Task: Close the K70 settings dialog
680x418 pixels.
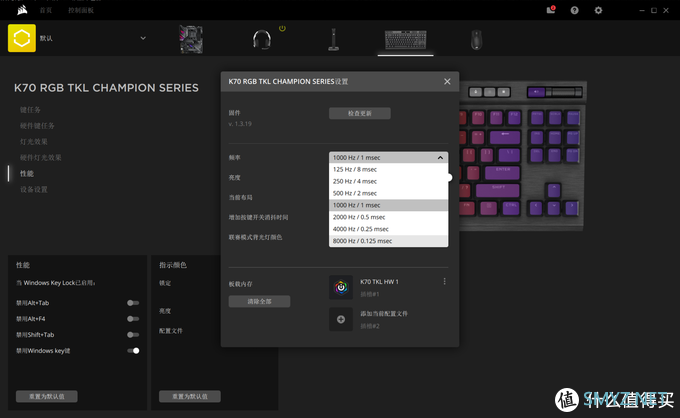Action: 447,82
